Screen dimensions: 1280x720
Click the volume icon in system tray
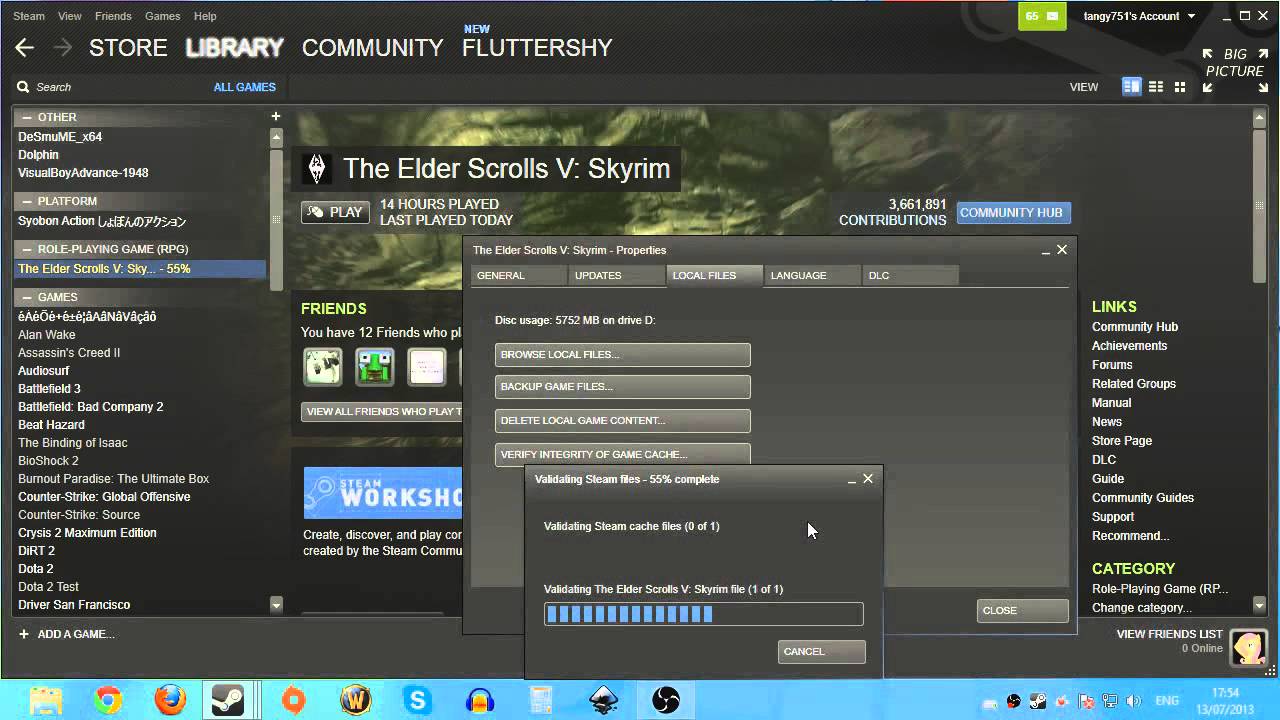(1133, 701)
